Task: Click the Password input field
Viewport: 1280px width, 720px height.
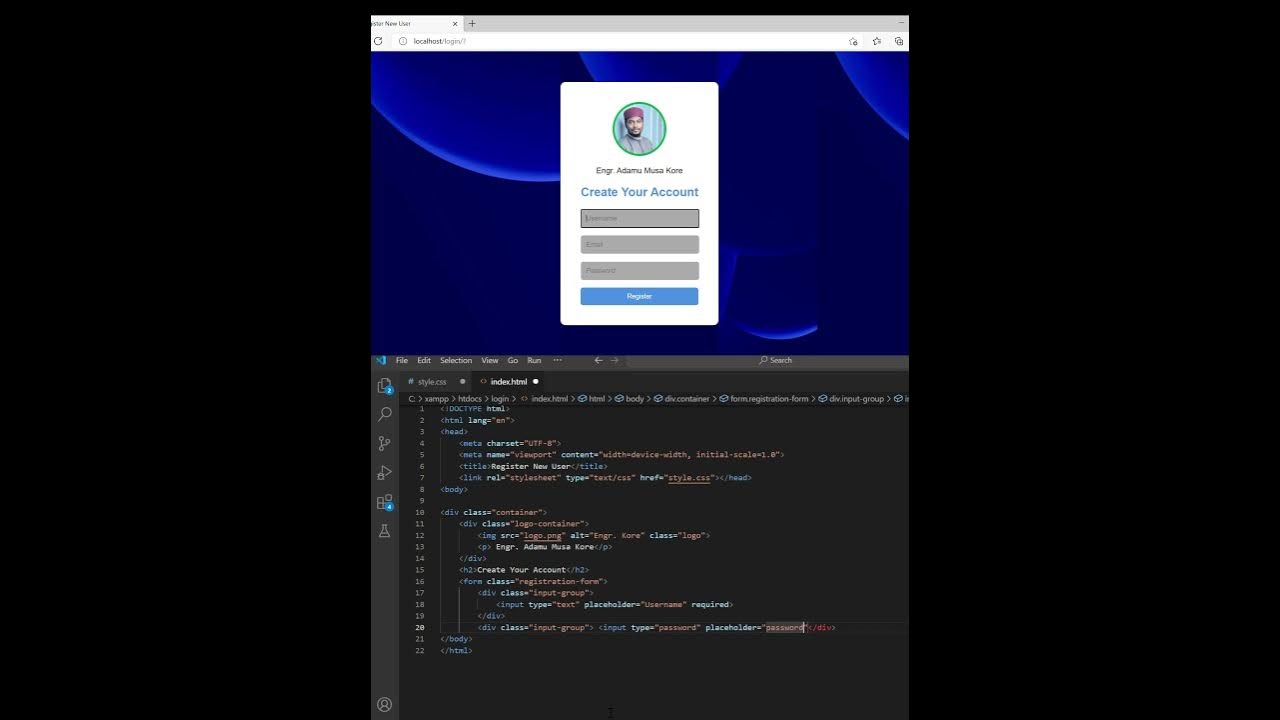Action: [x=639, y=270]
